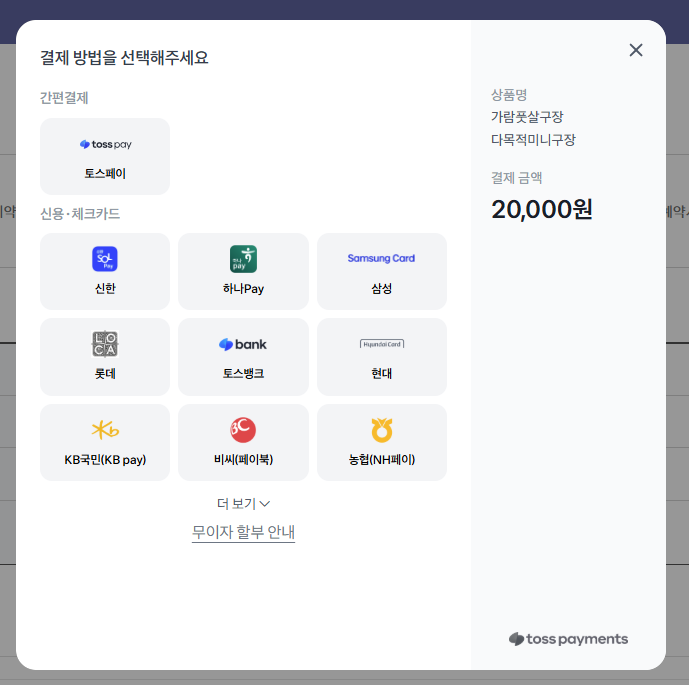Click product name 가람풋살구장
This screenshot has height=685, width=689.
pos(527,117)
